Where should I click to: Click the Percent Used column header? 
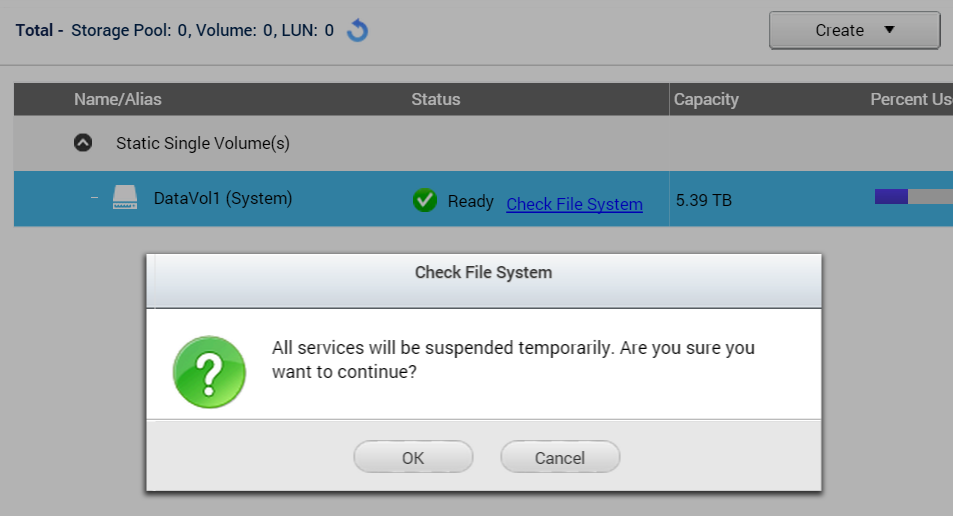tap(911, 99)
